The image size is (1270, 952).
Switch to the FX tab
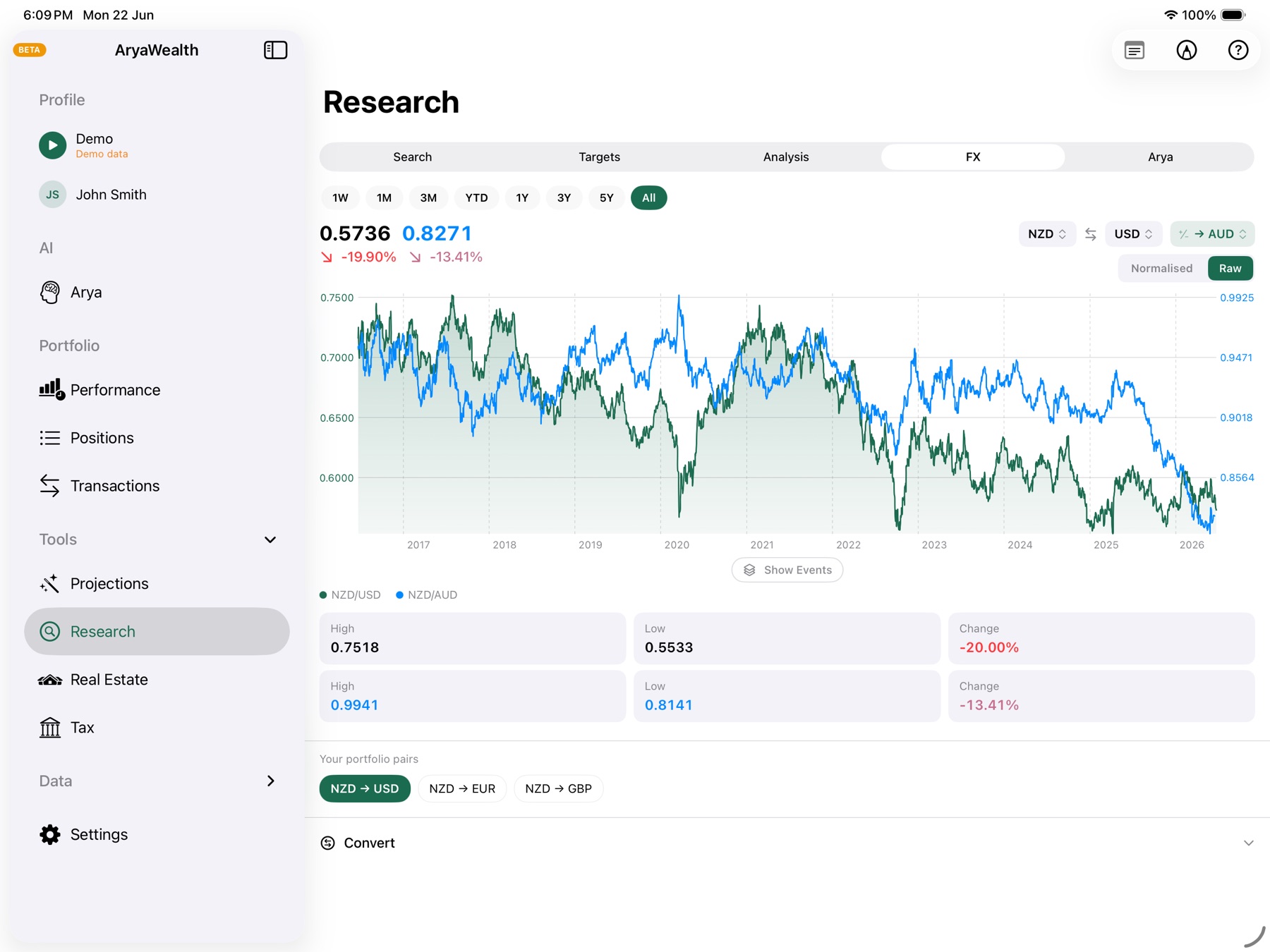click(x=973, y=157)
